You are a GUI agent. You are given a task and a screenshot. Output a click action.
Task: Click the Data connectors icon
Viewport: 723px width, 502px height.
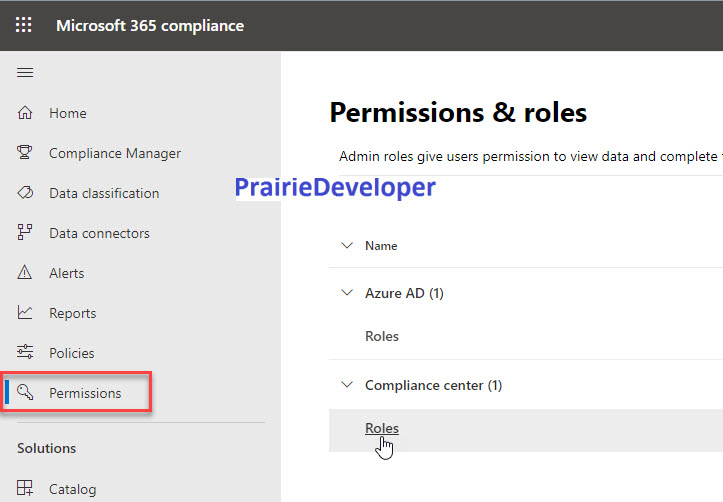point(25,232)
